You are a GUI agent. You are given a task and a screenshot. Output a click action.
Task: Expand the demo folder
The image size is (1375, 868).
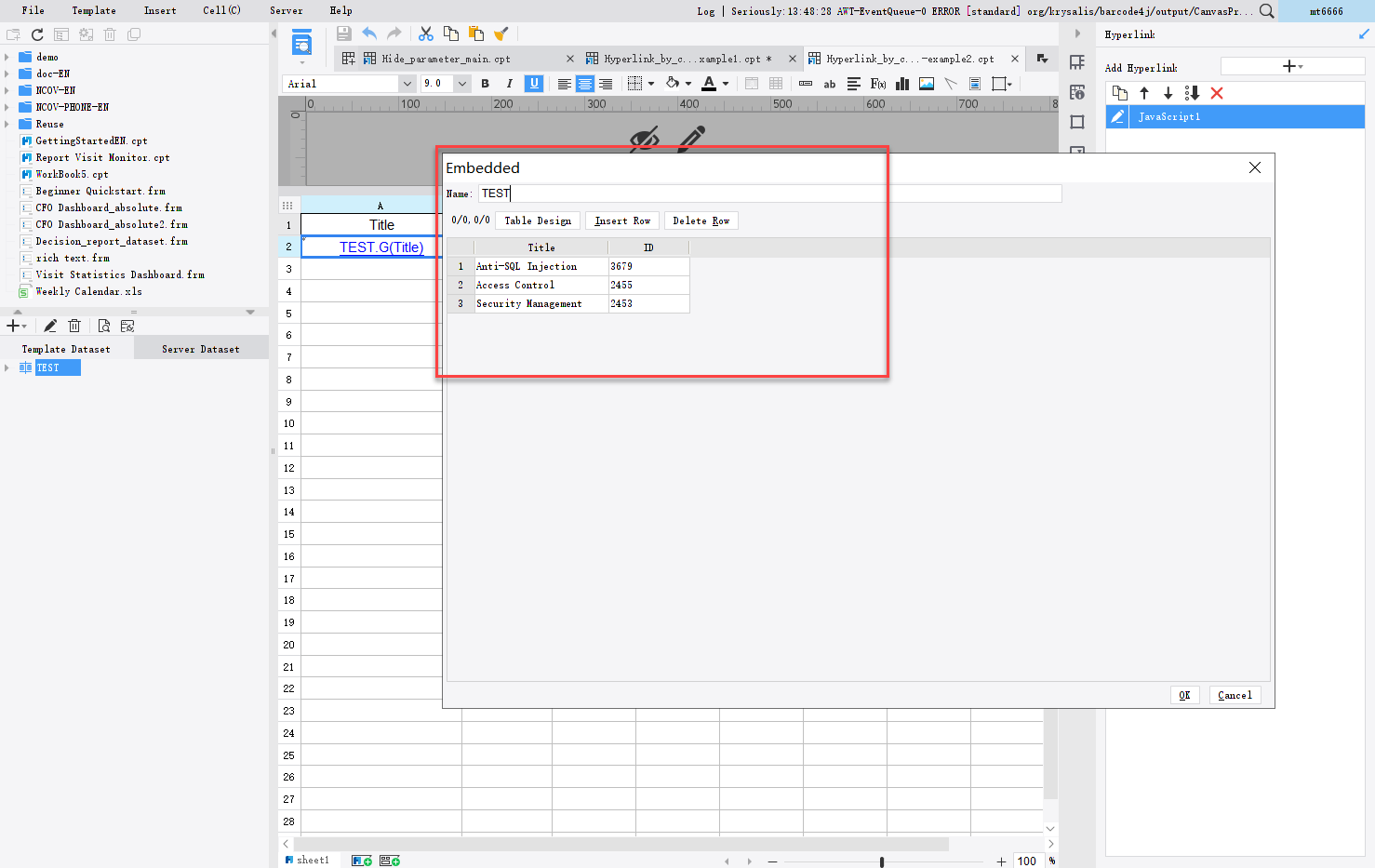pos(7,57)
